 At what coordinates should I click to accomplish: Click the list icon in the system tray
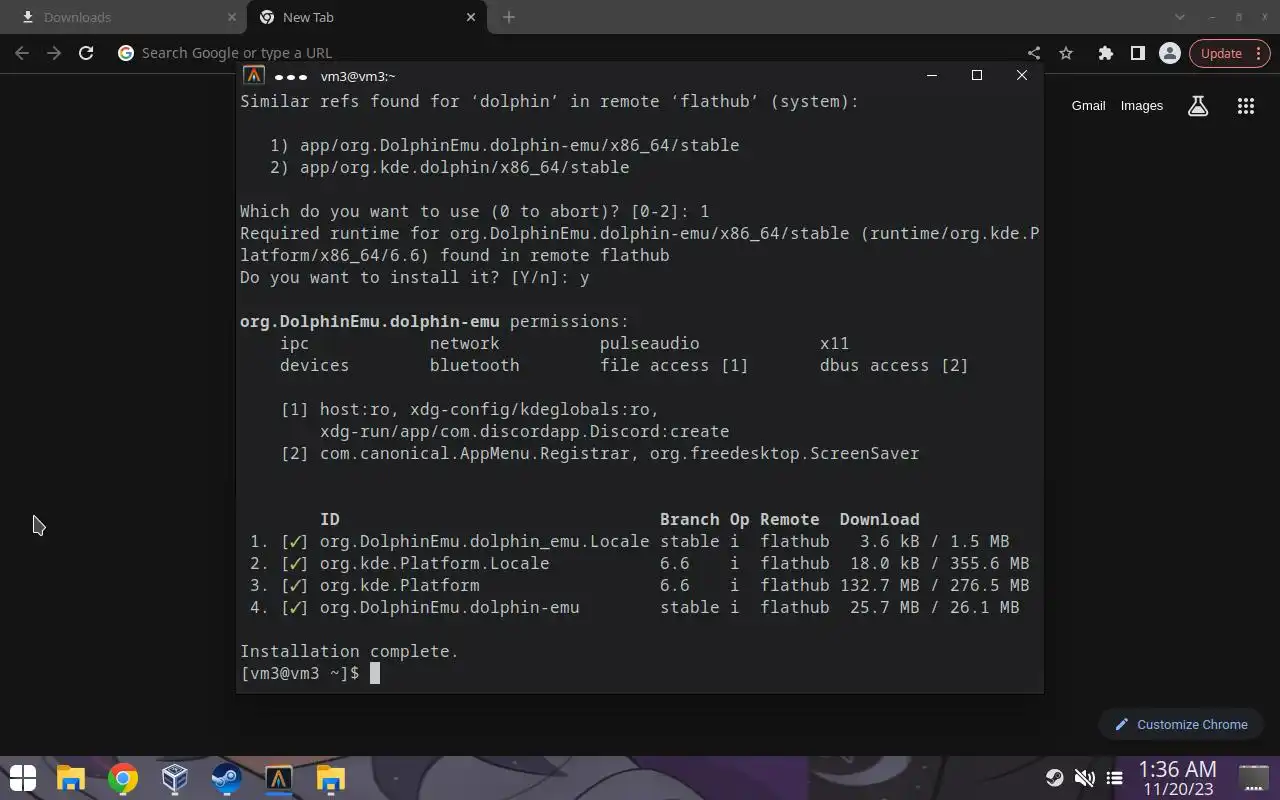pyautogui.click(x=1114, y=778)
